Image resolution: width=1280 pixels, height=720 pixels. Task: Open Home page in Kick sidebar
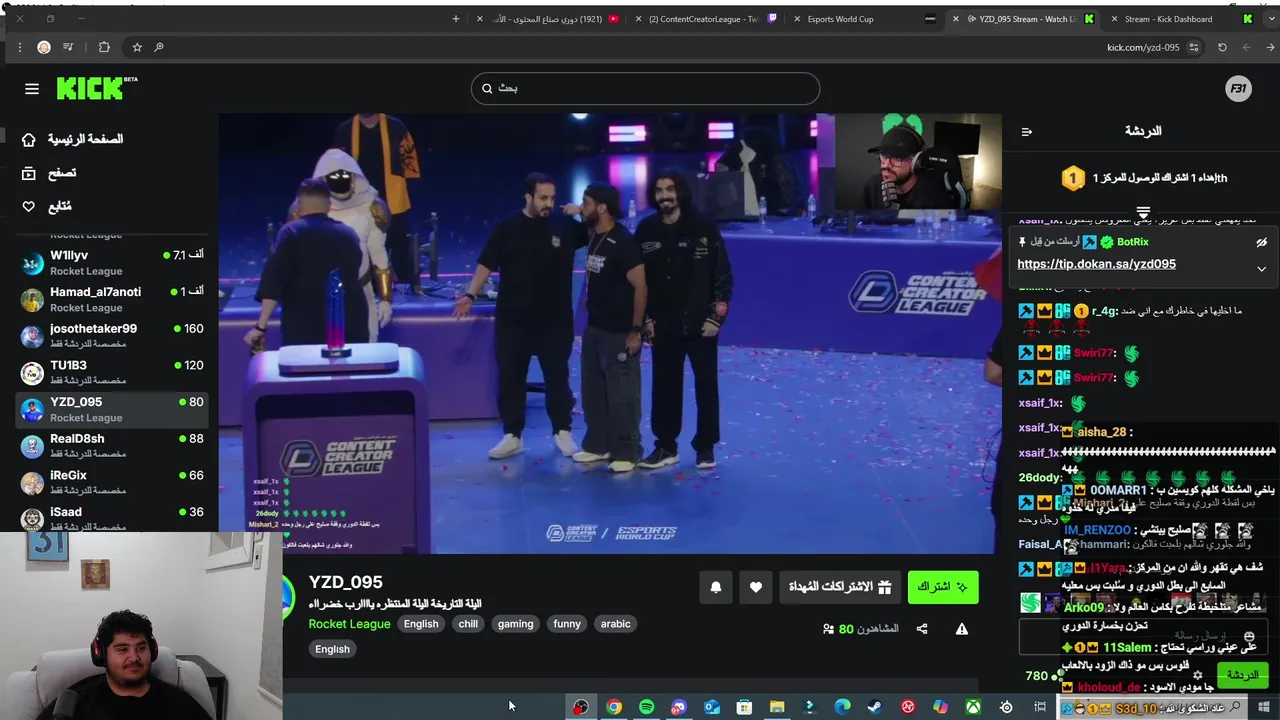72,139
